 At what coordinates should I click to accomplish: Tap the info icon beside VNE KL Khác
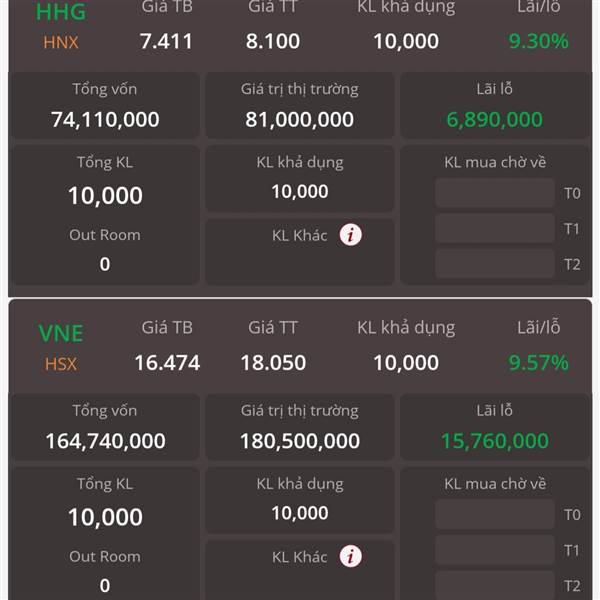(350, 556)
